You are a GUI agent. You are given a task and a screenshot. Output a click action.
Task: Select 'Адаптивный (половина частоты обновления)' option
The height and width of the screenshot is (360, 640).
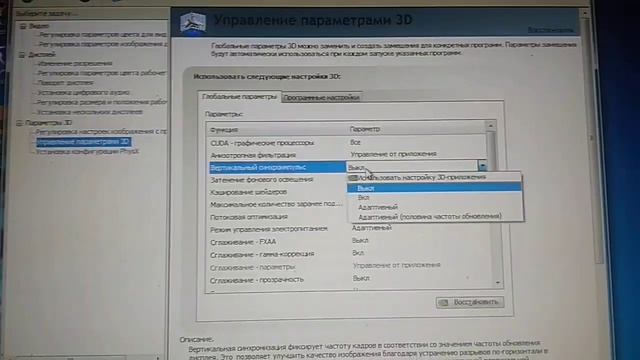pyautogui.click(x=435, y=216)
